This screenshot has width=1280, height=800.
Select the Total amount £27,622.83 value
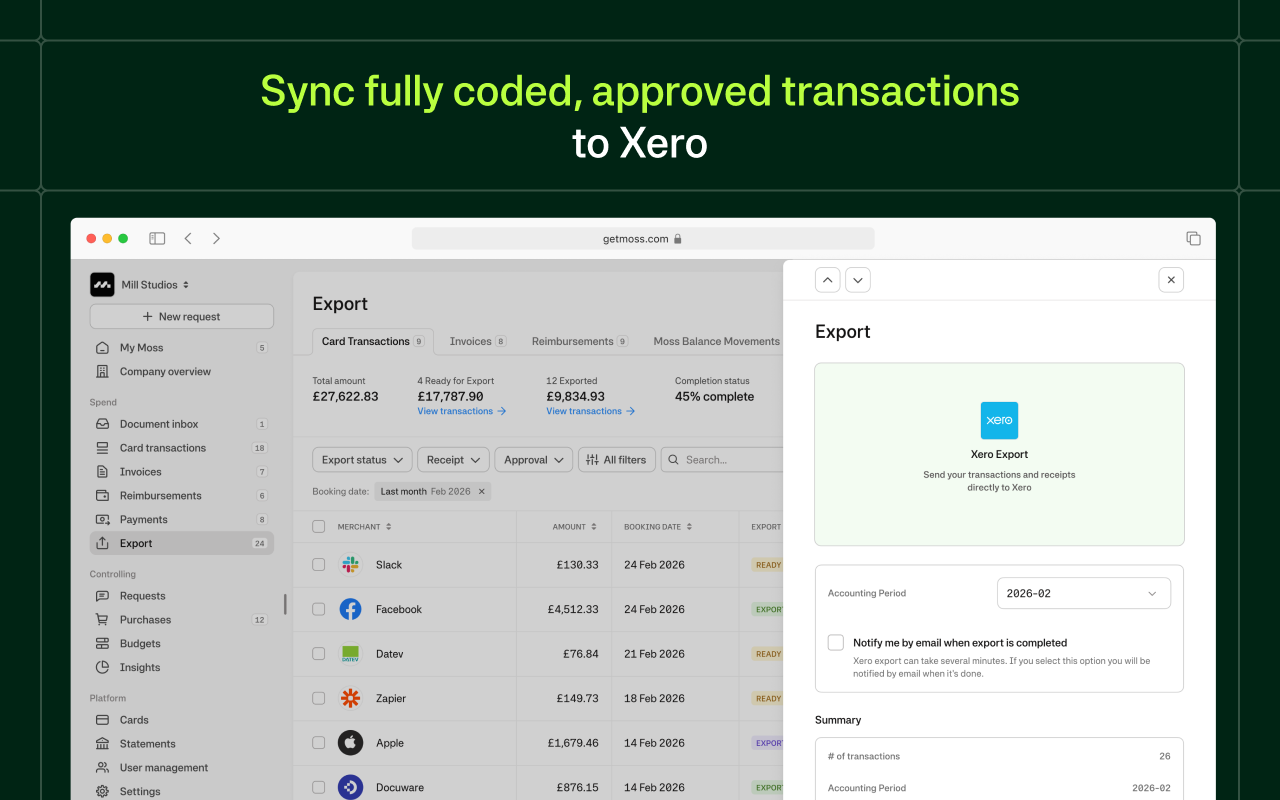(x=345, y=397)
